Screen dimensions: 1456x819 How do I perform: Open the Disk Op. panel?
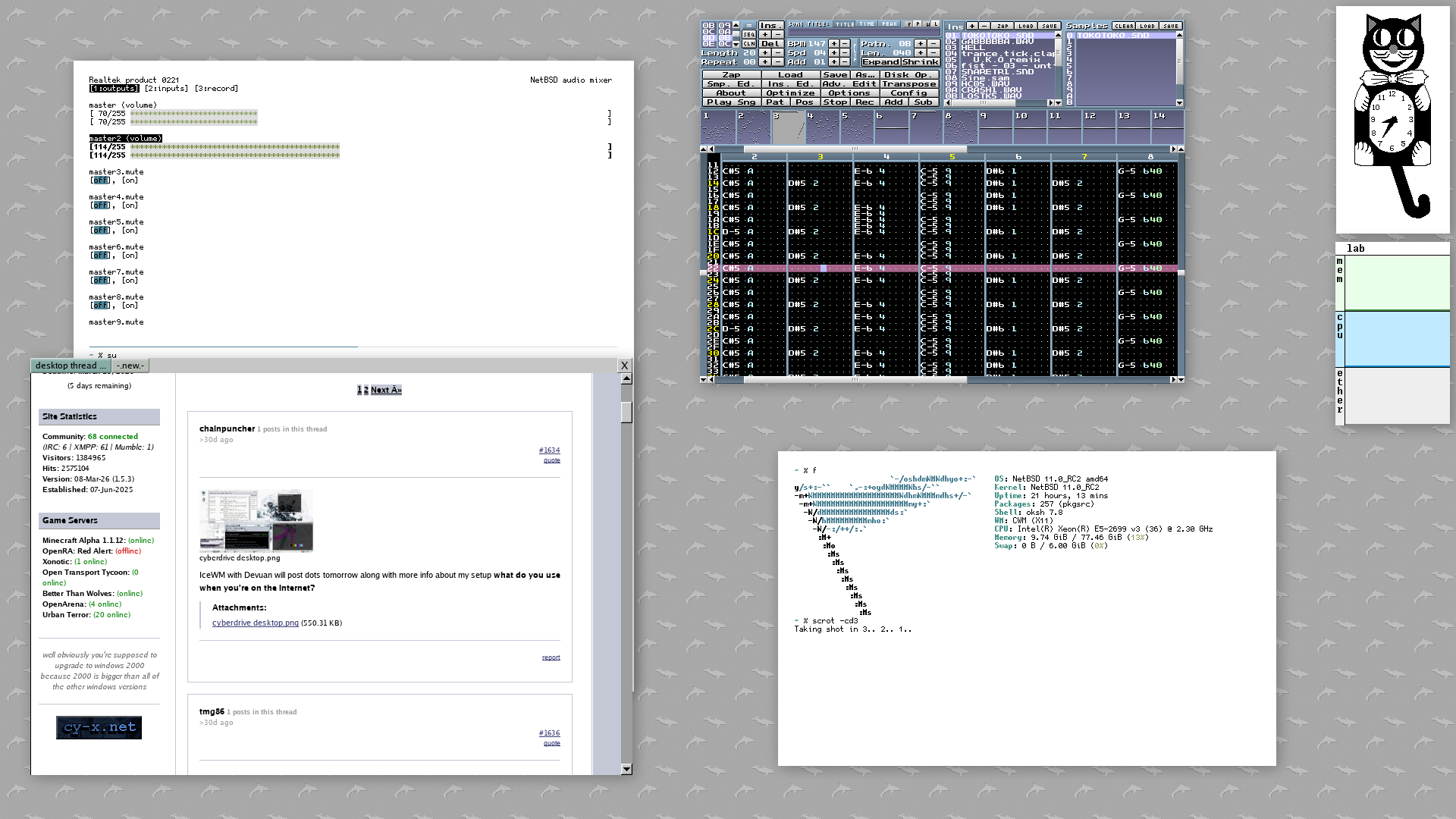click(909, 75)
